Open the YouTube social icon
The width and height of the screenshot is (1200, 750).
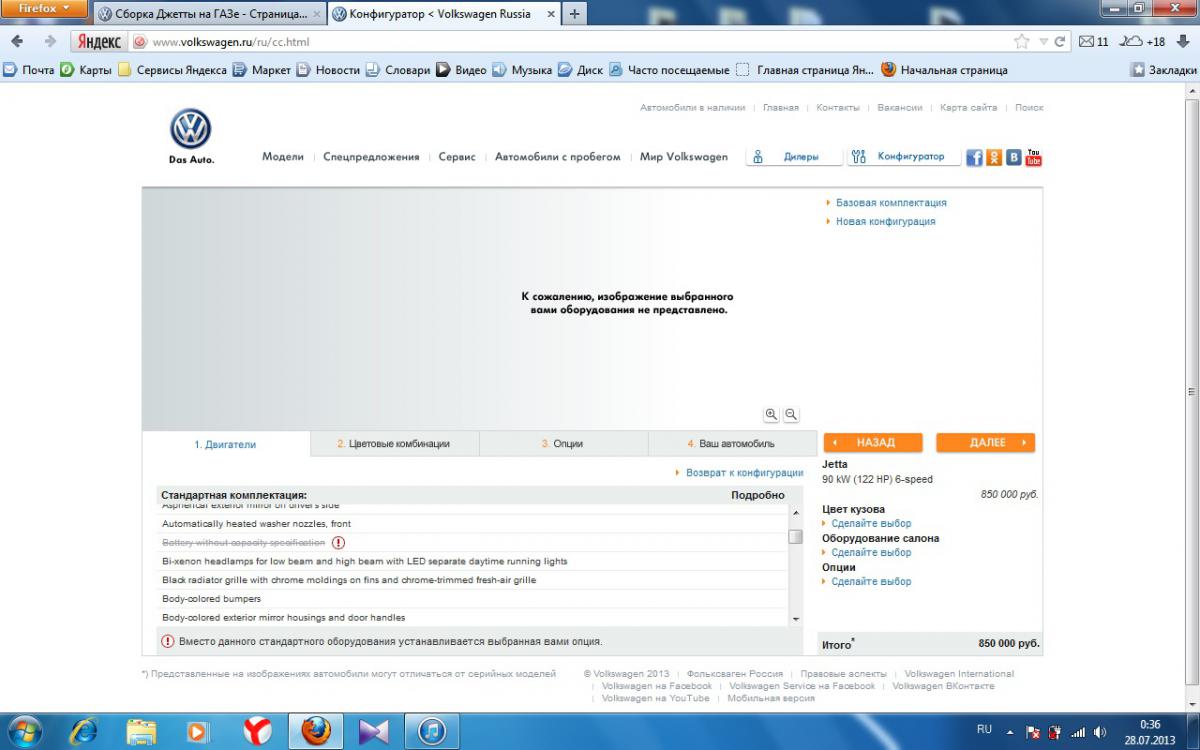(1034, 157)
